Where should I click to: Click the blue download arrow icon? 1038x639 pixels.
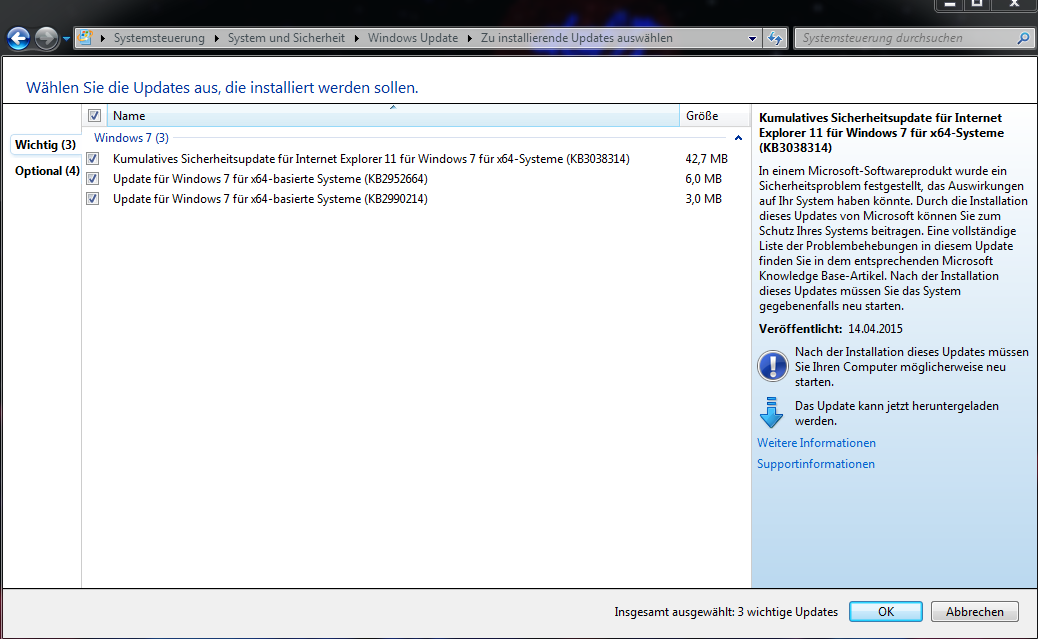coord(771,413)
